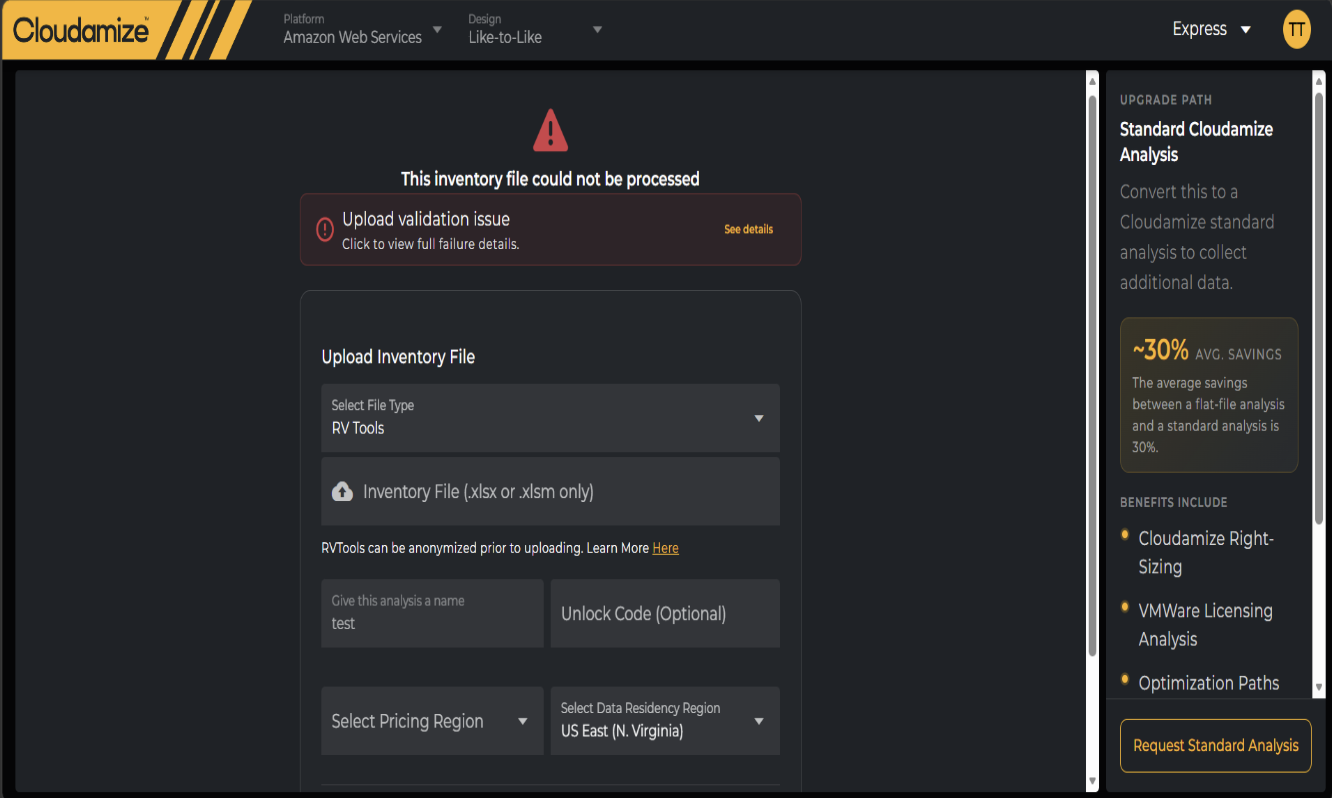This screenshot has height=798, width=1332.
Task: Expand the Select File Type dropdown
Action: pyautogui.click(x=550, y=418)
